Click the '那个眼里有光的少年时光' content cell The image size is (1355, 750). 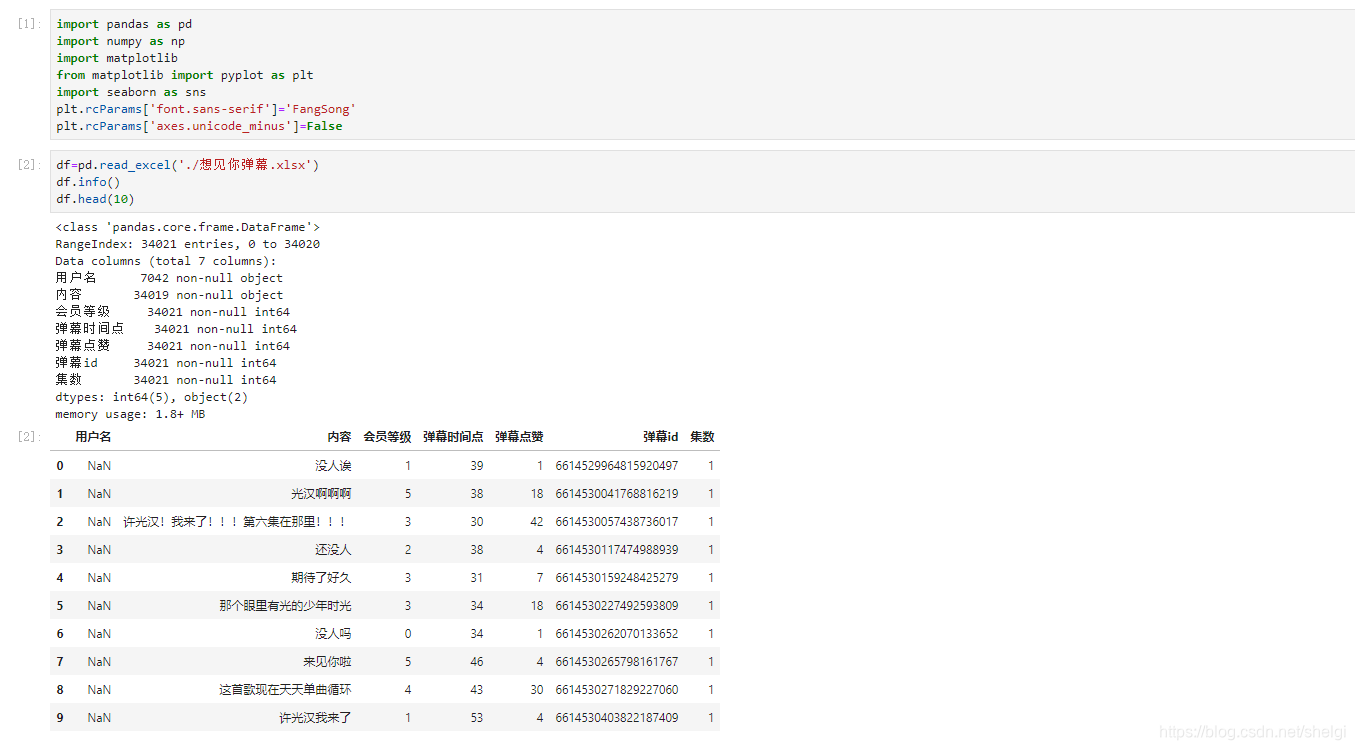pos(285,606)
